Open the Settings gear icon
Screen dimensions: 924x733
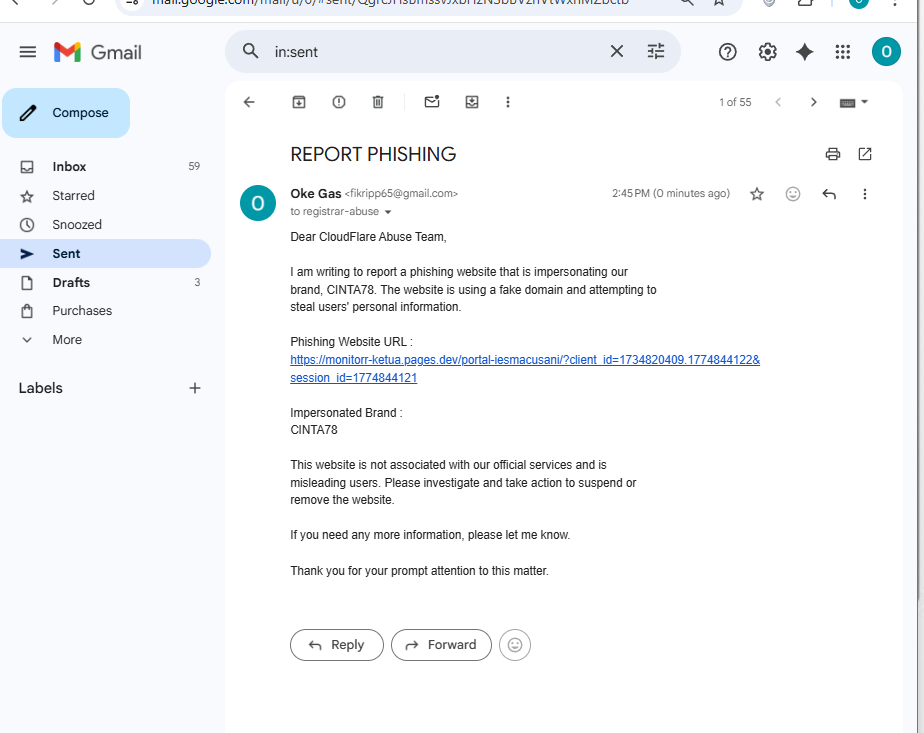[767, 52]
